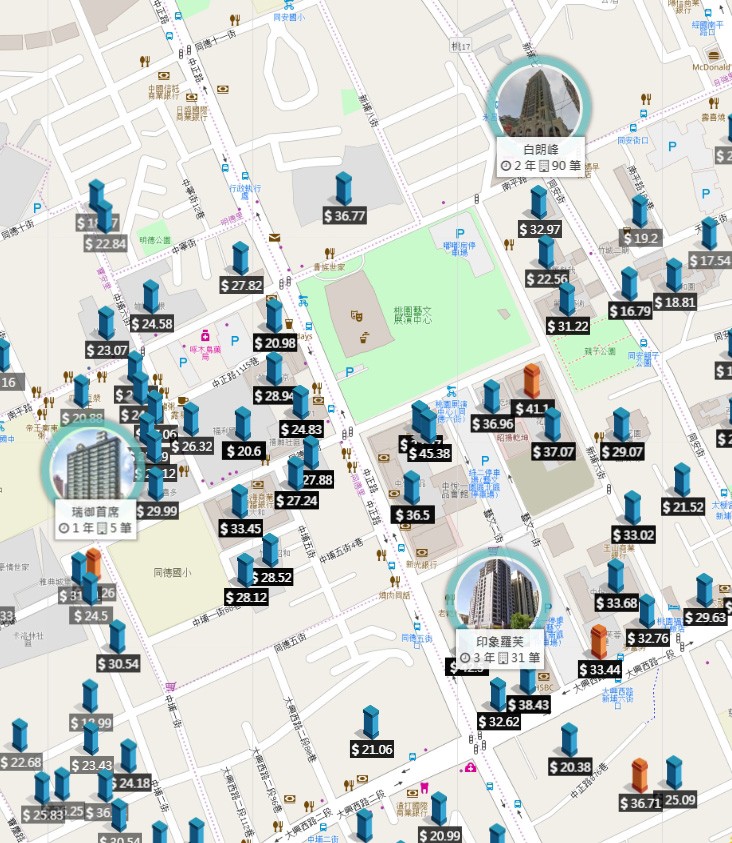Select the blue pin priced $21.52
Screen dimensions: 732x843
point(682,480)
